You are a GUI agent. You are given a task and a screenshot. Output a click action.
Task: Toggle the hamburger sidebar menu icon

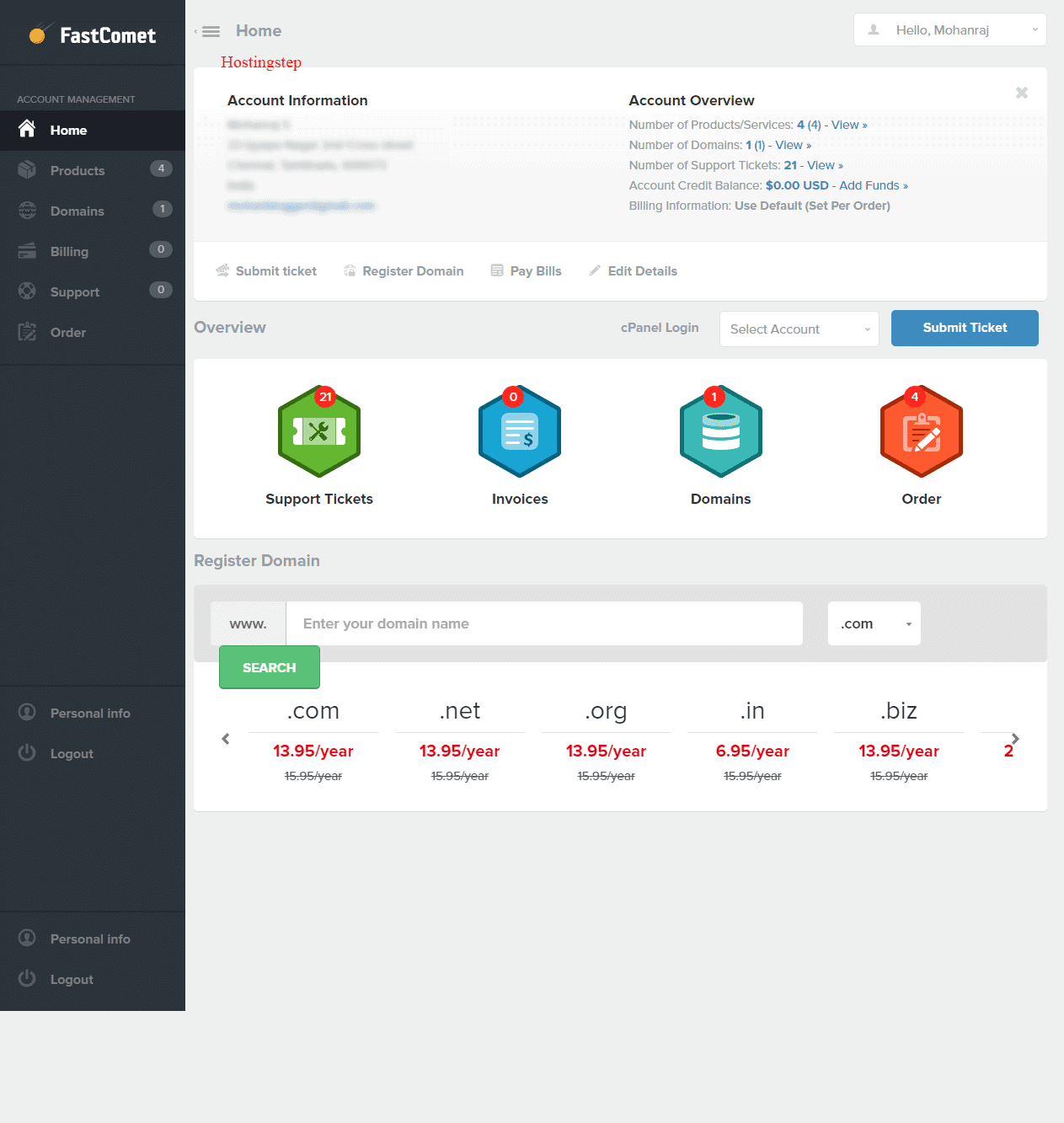(211, 31)
